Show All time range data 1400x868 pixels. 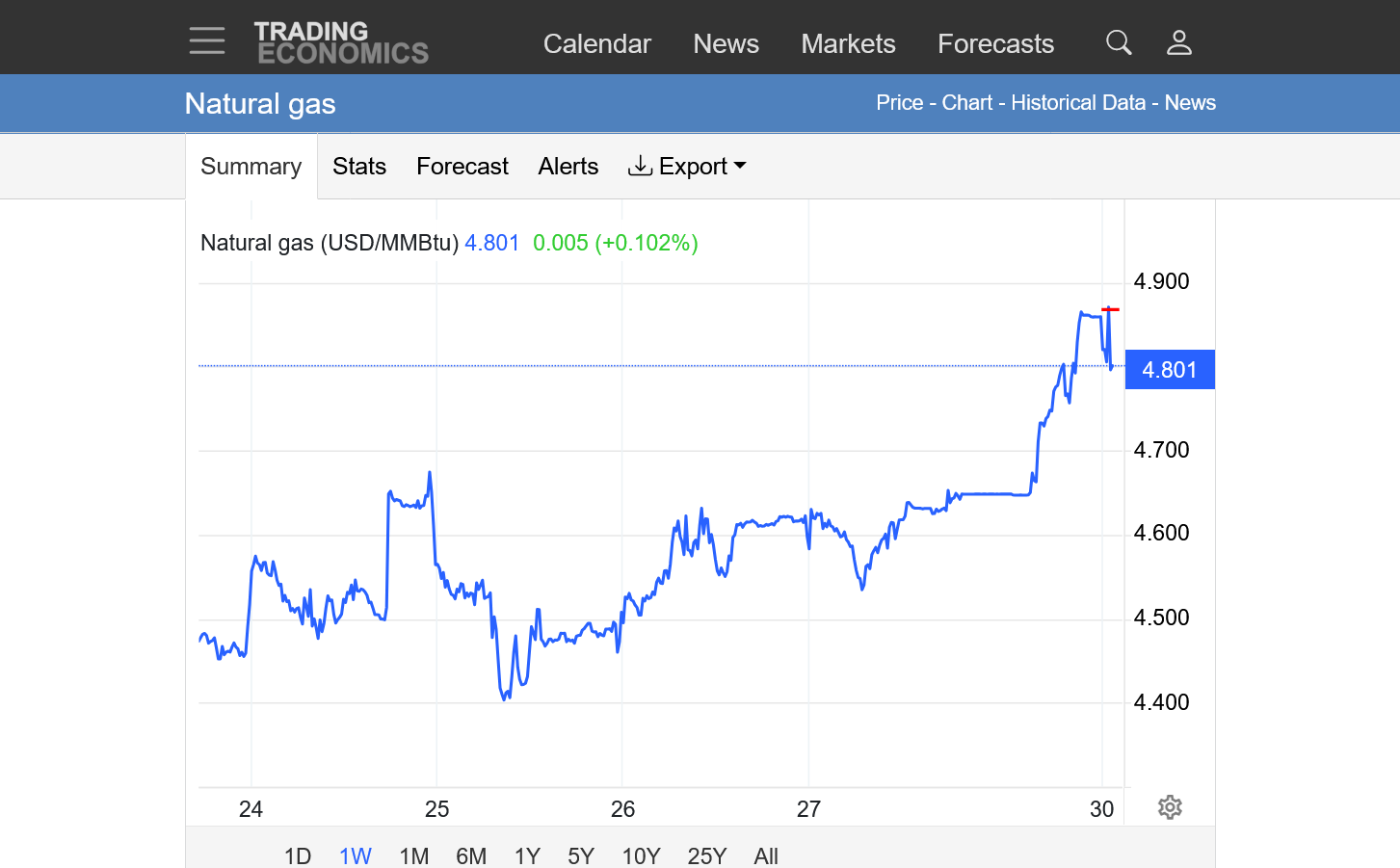pyautogui.click(x=766, y=855)
